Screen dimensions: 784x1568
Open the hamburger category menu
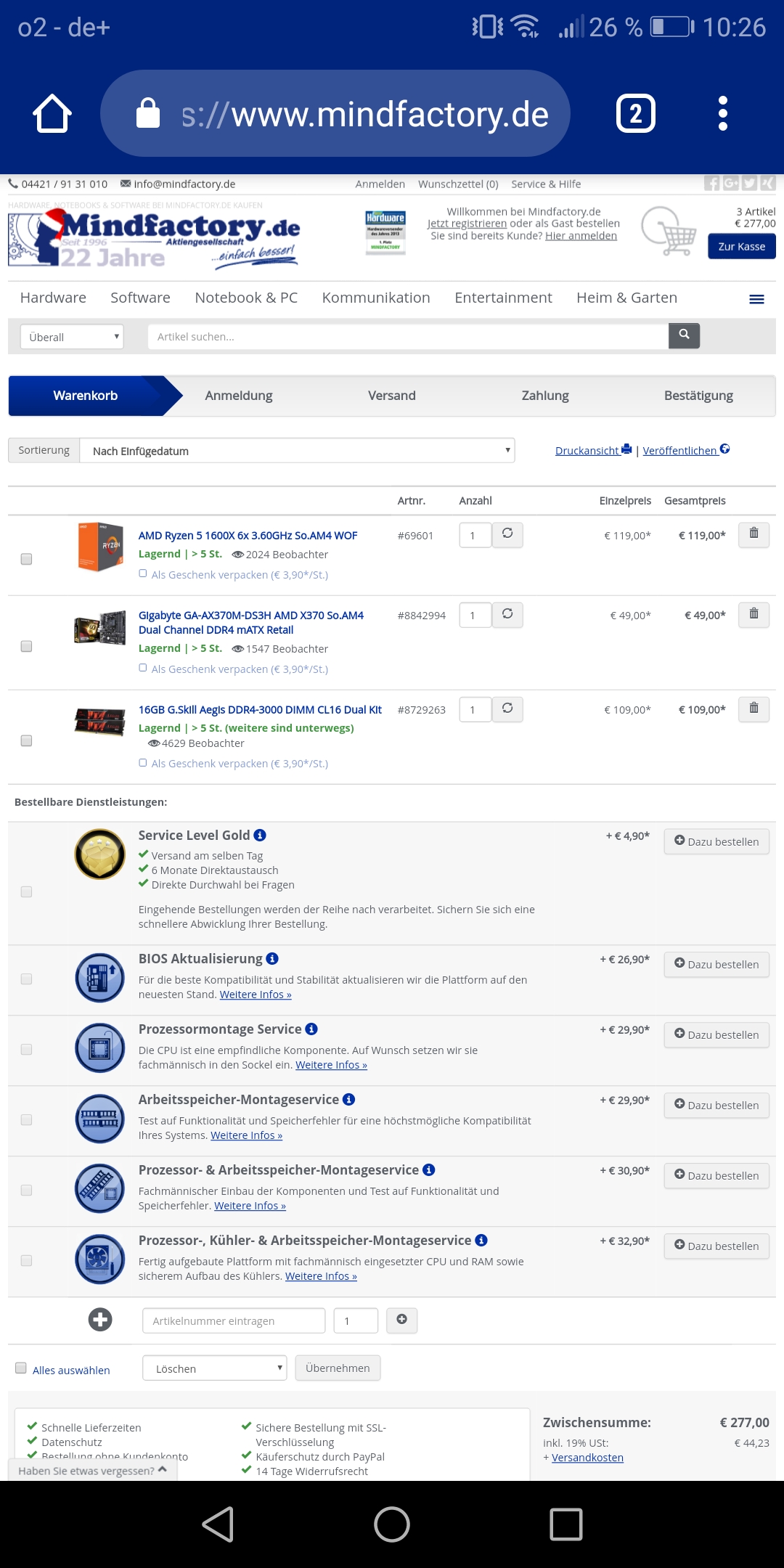[x=756, y=299]
